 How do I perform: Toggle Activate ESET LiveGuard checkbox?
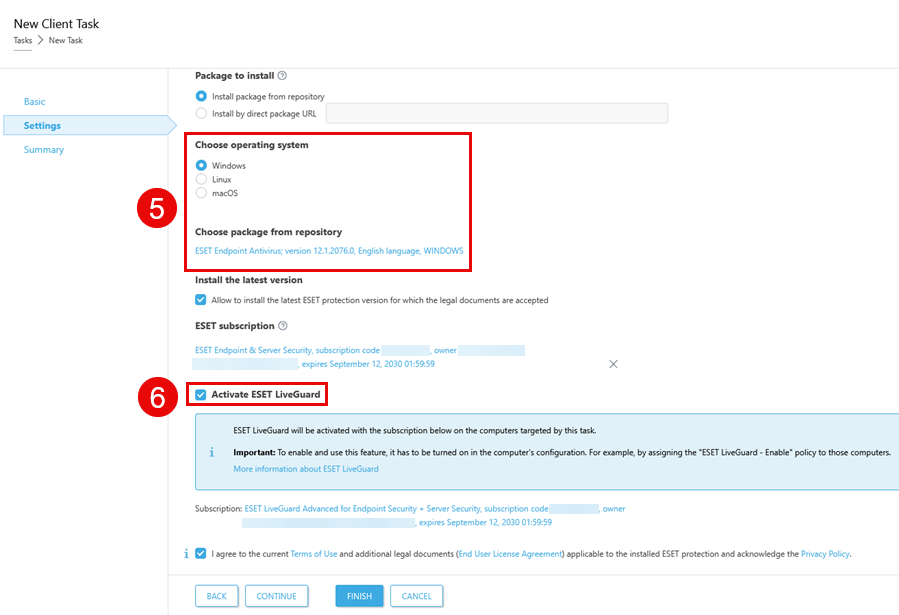pos(201,394)
